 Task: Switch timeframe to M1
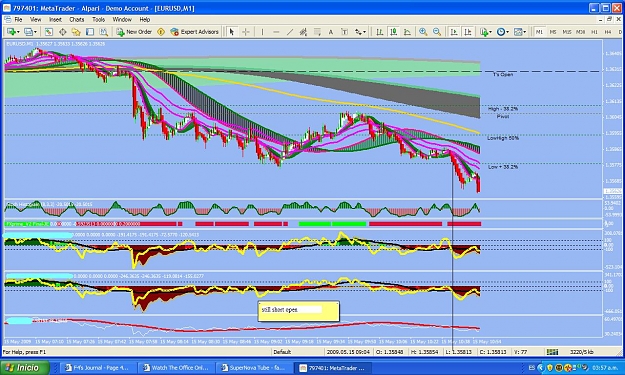point(539,32)
